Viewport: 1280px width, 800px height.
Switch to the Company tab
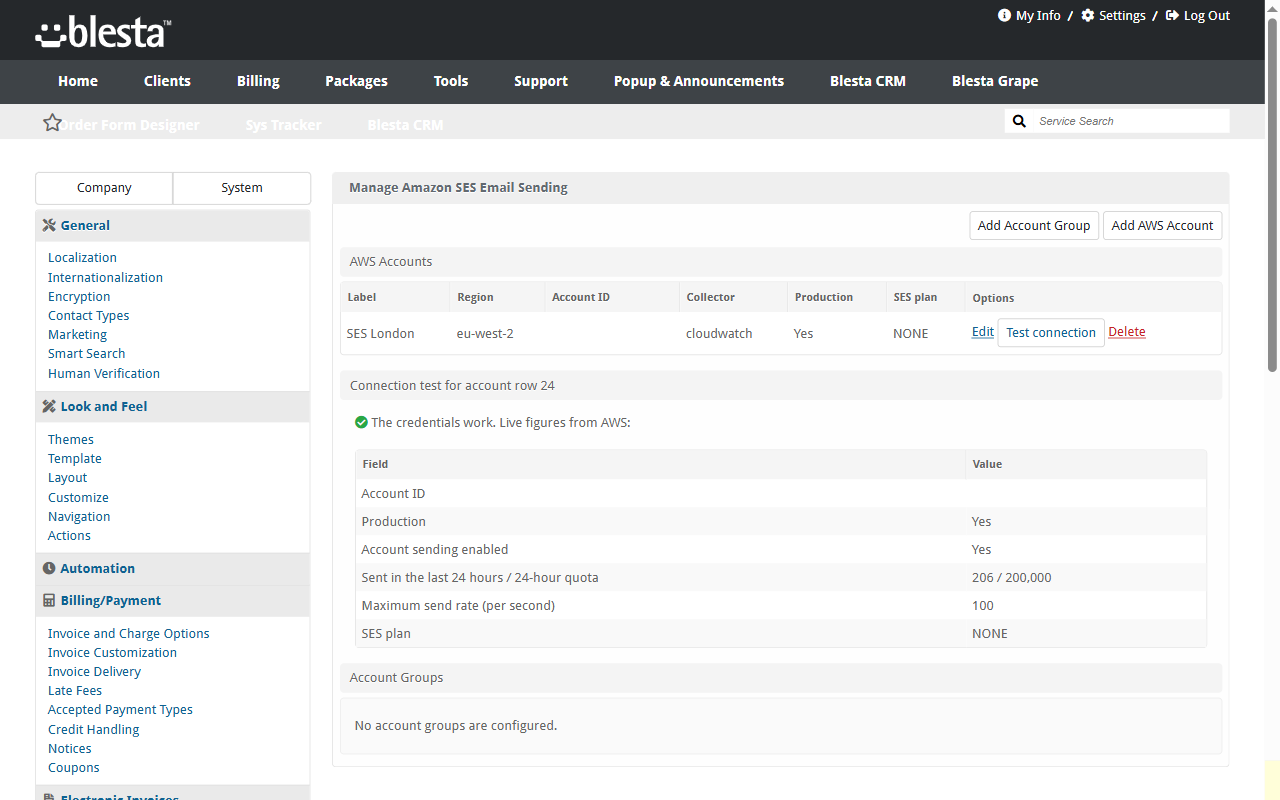104,188
